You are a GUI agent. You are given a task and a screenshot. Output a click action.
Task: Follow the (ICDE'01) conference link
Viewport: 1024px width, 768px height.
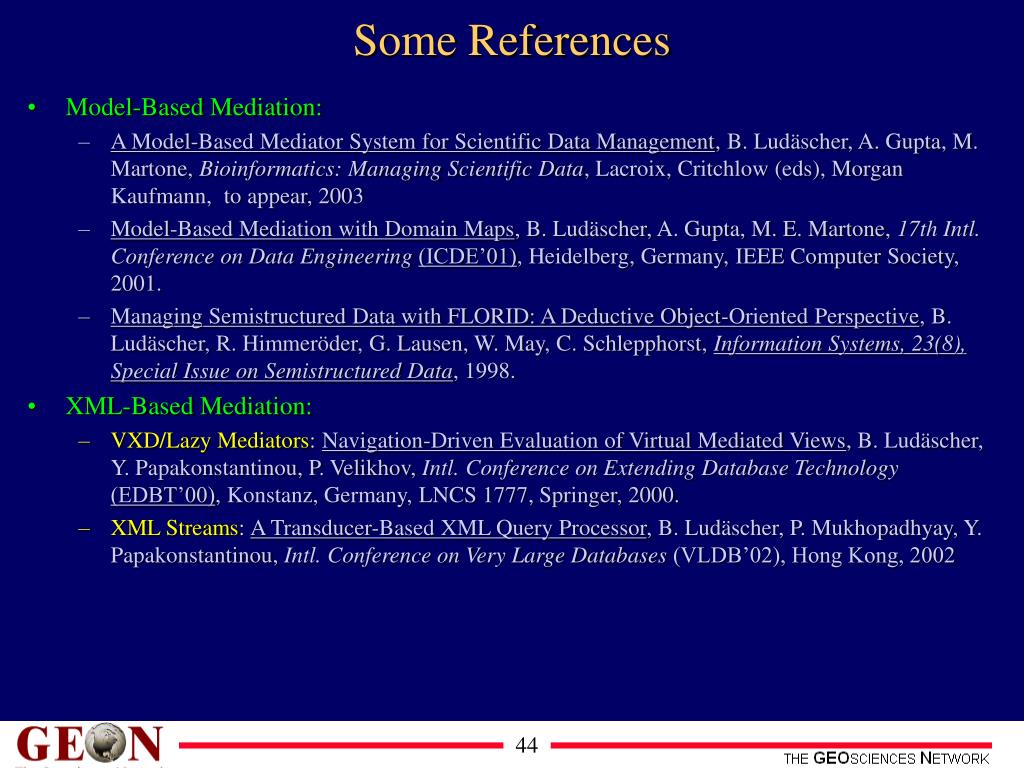pos(468,257)
